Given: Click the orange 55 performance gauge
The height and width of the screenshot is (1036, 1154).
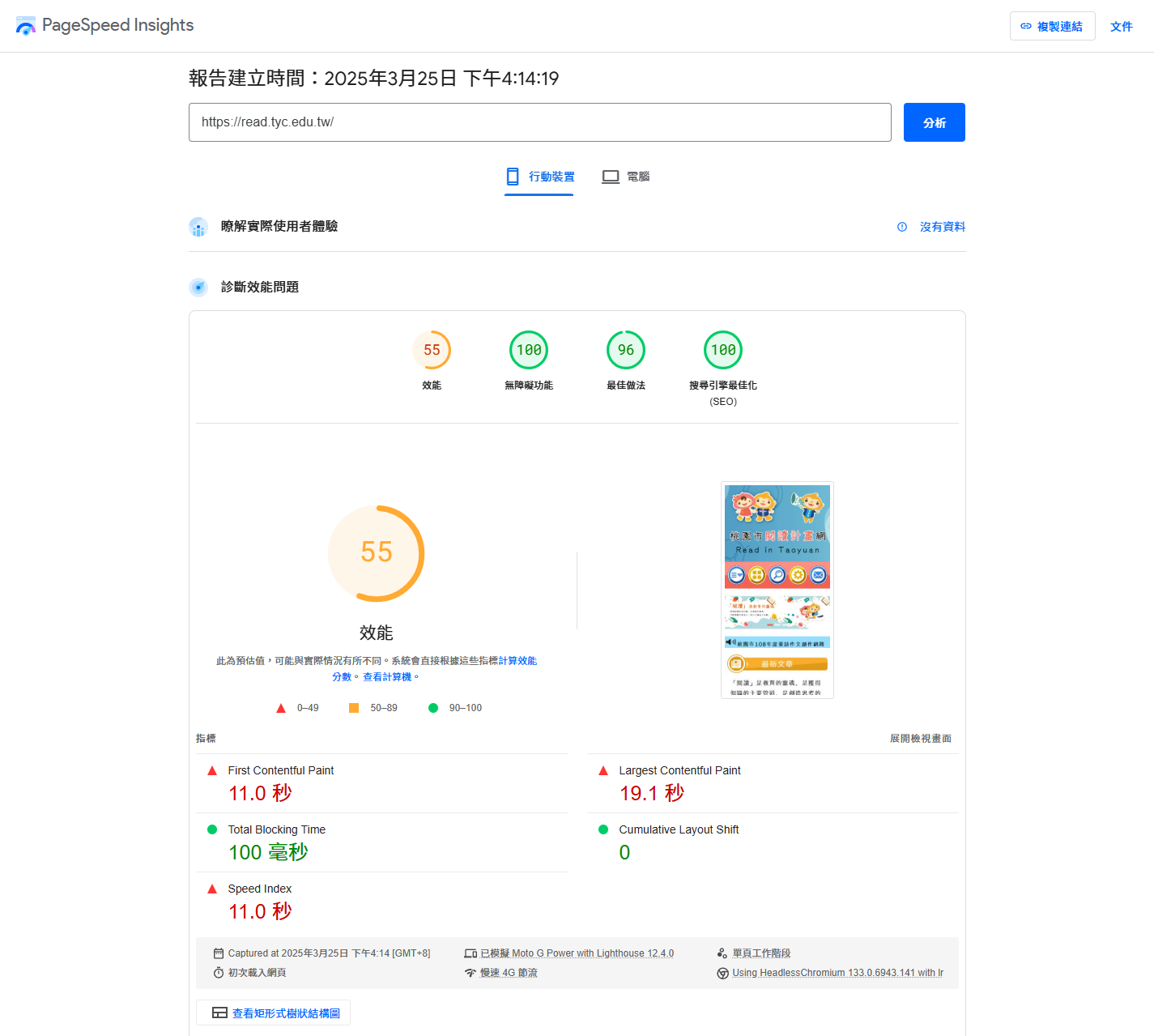Looking at the screenshot, I should [376, 553].
